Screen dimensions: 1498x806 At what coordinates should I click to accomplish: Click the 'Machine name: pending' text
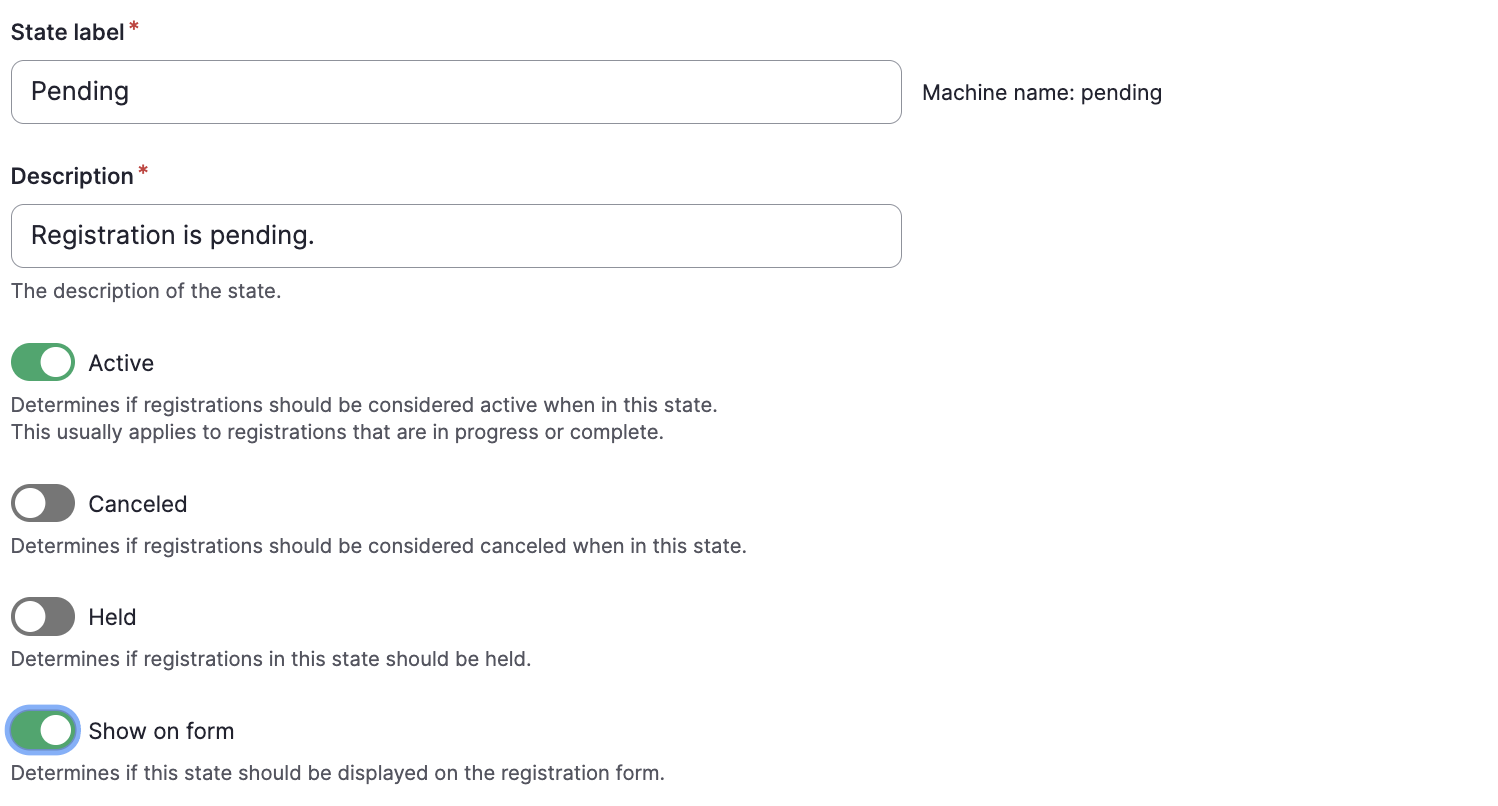[1041, 93]
